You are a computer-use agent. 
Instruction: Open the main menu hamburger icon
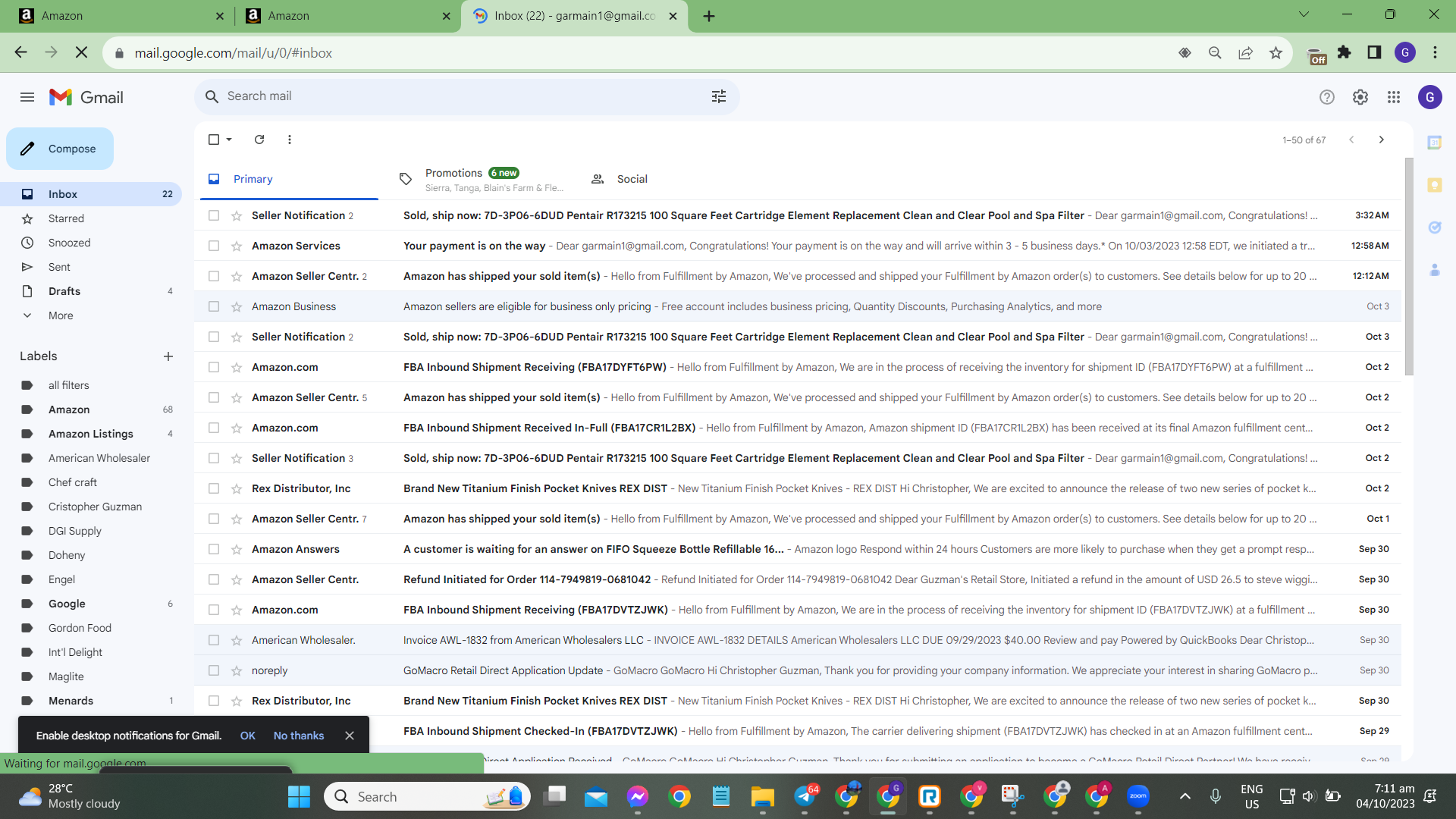point(27,97)
